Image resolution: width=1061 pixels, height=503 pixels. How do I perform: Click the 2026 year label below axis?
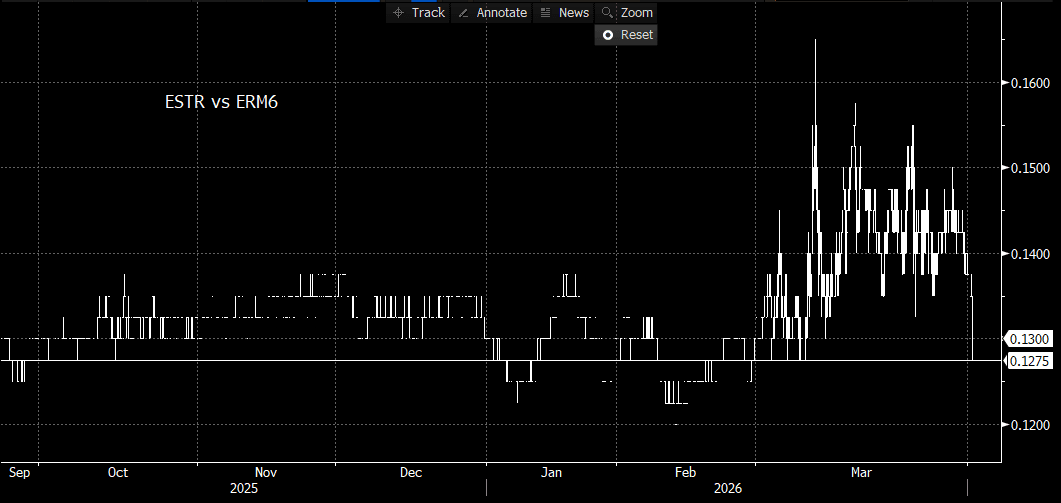pyautogui.click(x=726, y=489)
